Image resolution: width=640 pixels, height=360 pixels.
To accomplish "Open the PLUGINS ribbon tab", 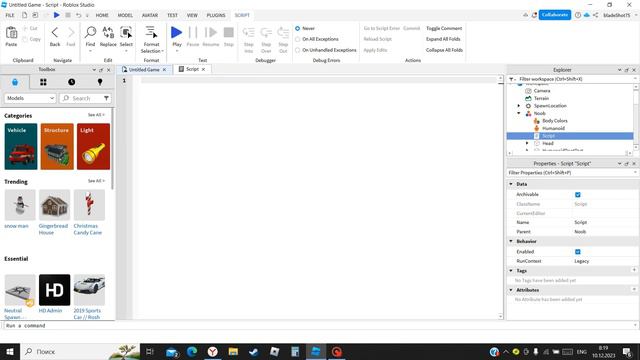I will pos(216,15).
